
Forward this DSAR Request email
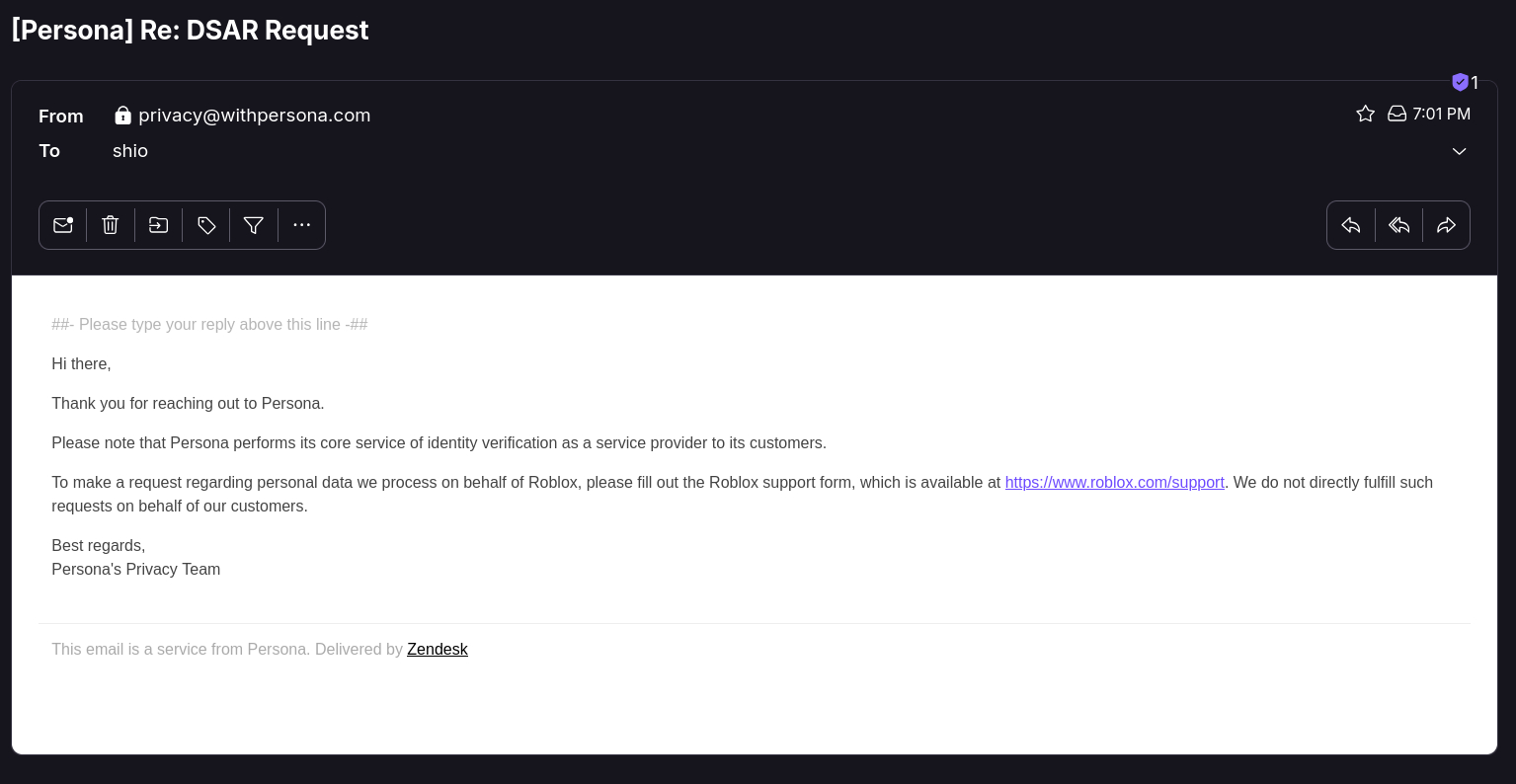click(1446, 225)
